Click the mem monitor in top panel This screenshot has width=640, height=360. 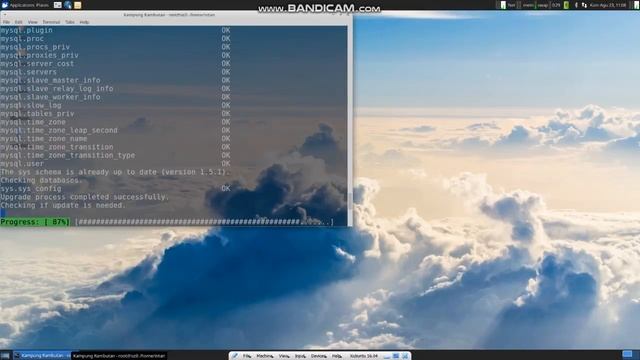point(528,5)
